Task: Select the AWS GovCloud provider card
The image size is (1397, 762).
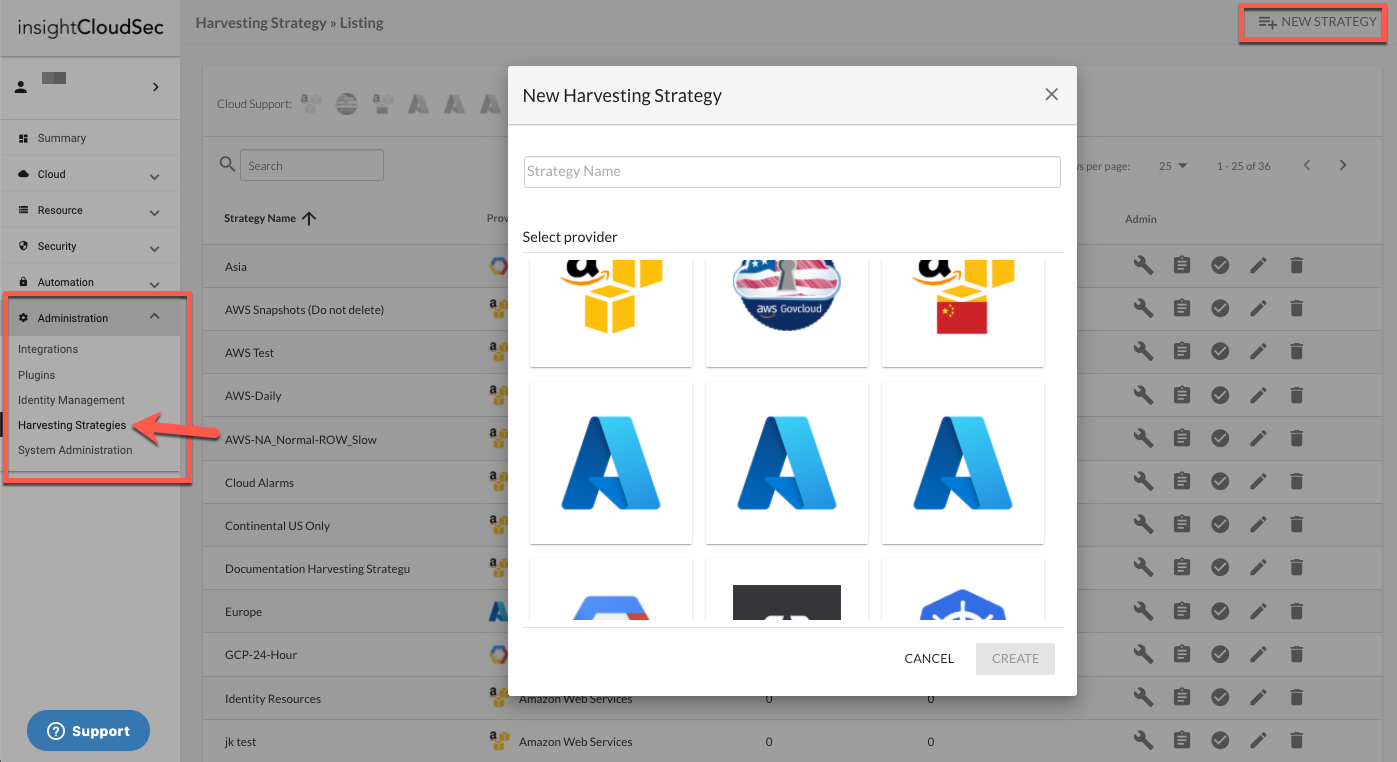Action: (x=787, y=312)
